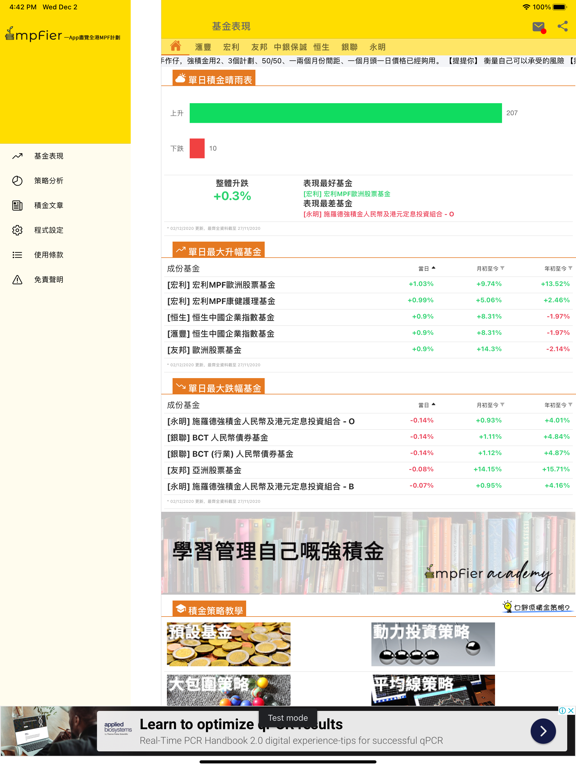The image size is (576, 768).
Task: Click the gear icon beside 程式設定
Action: (x=17, y=230)
